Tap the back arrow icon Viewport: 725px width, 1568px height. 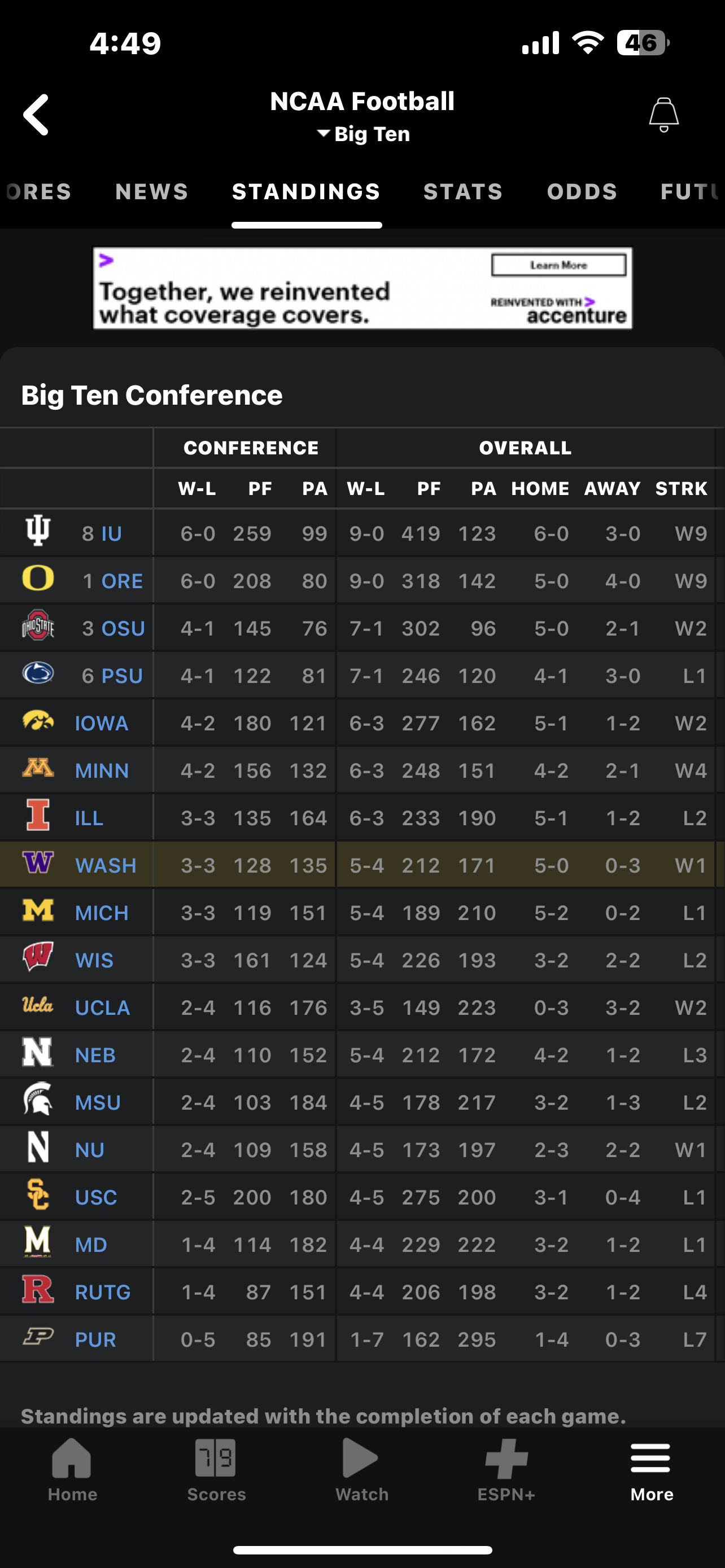point(37,115)
